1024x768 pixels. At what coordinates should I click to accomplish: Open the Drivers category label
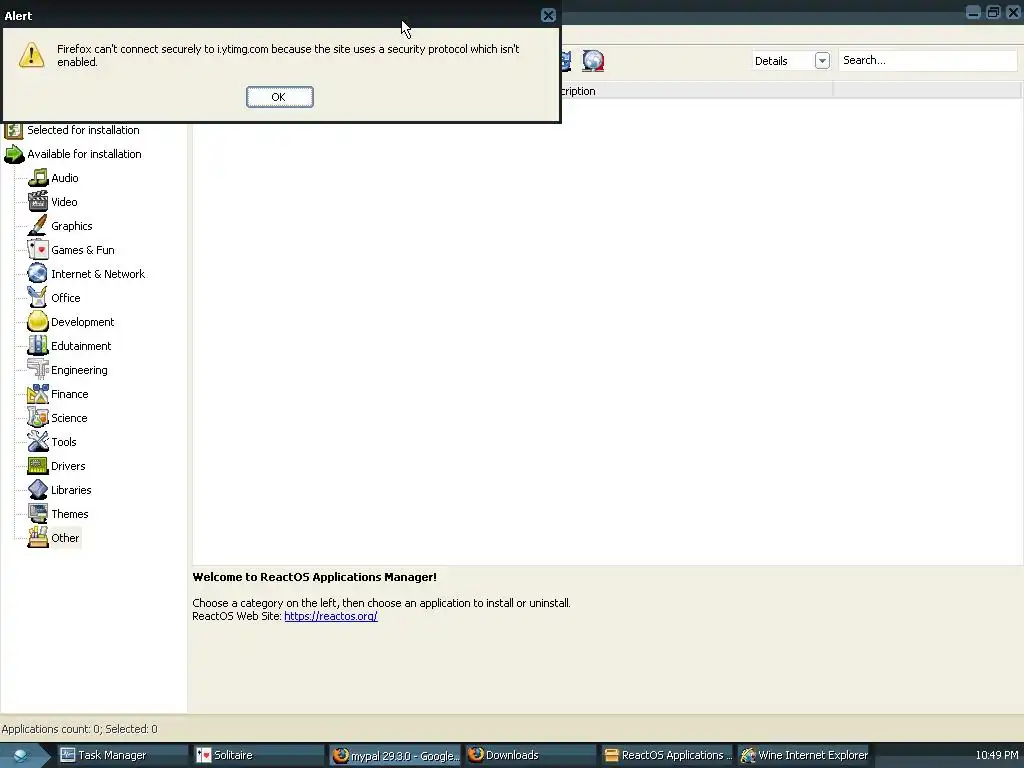pos(68,466)
